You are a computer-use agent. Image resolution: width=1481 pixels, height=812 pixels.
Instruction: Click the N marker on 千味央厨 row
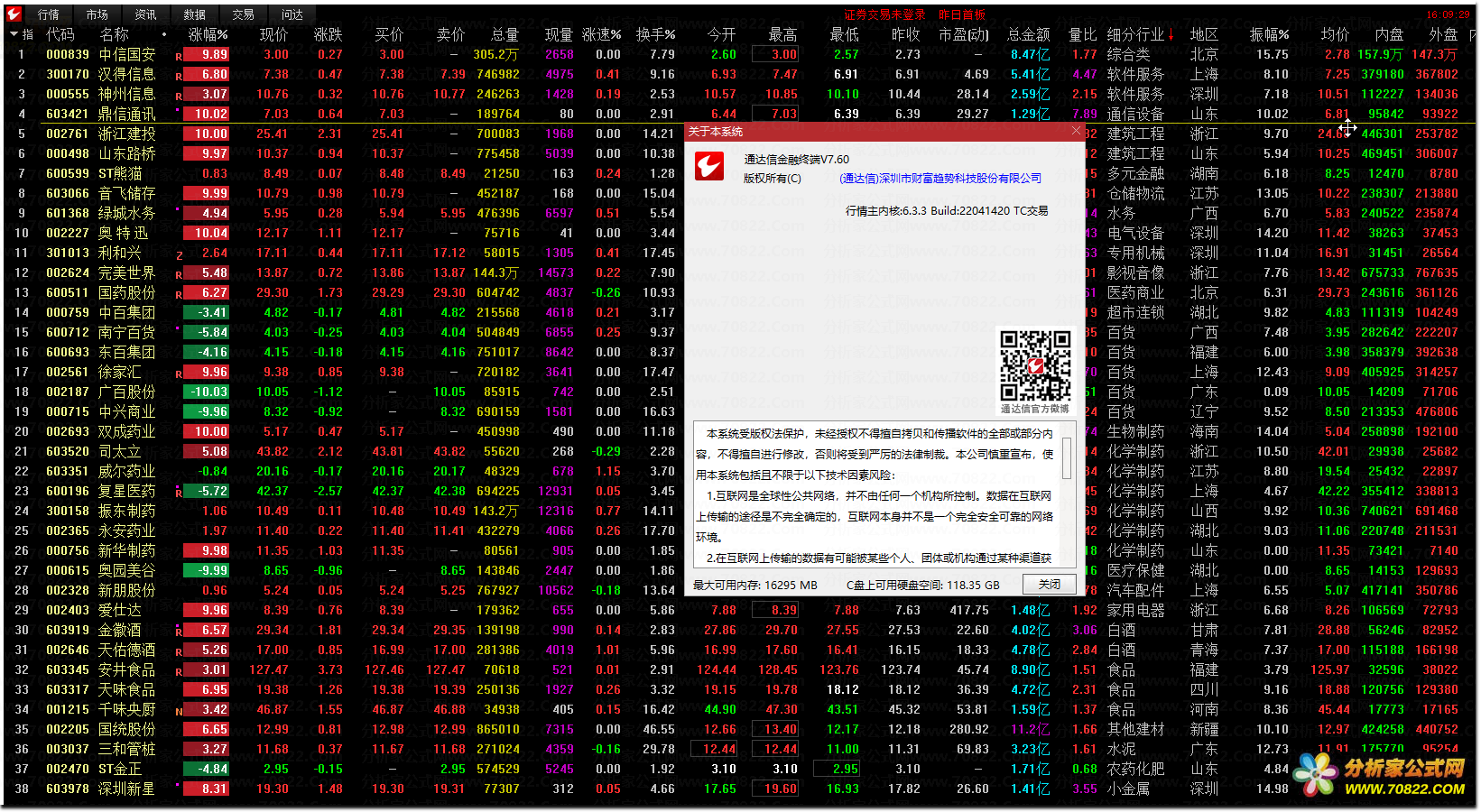coord(179,711)
